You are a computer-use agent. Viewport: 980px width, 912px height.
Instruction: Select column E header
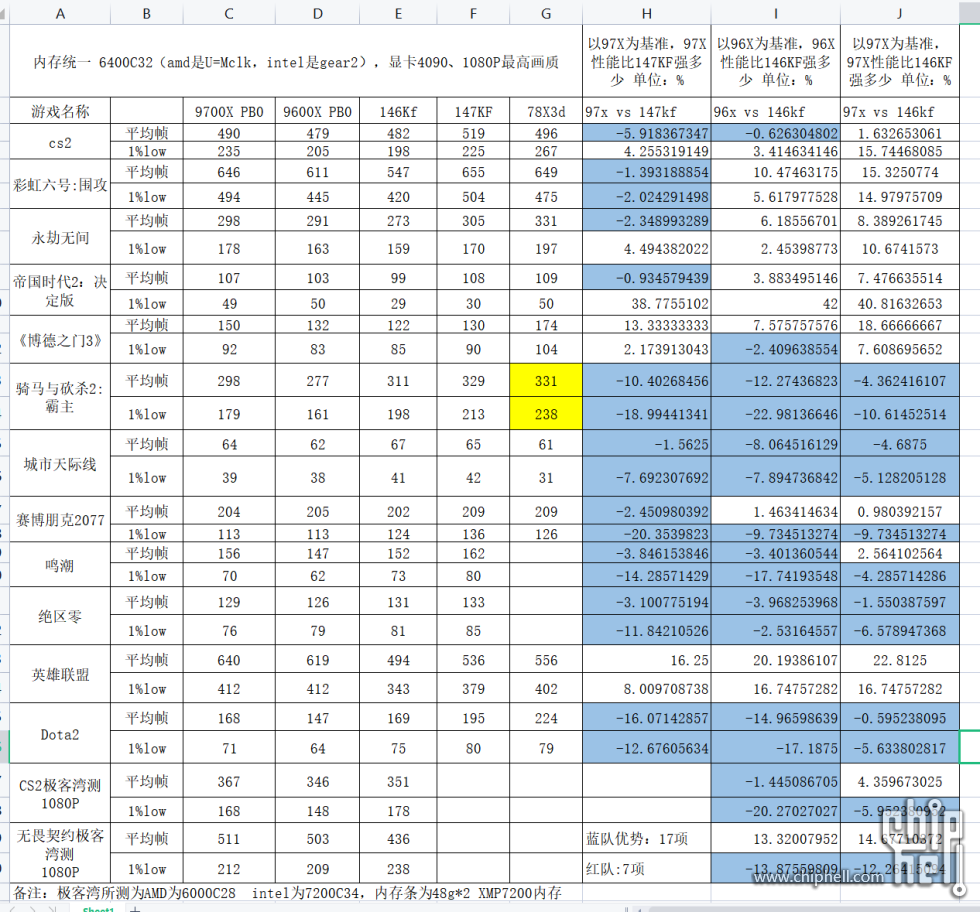click(398, 13)
